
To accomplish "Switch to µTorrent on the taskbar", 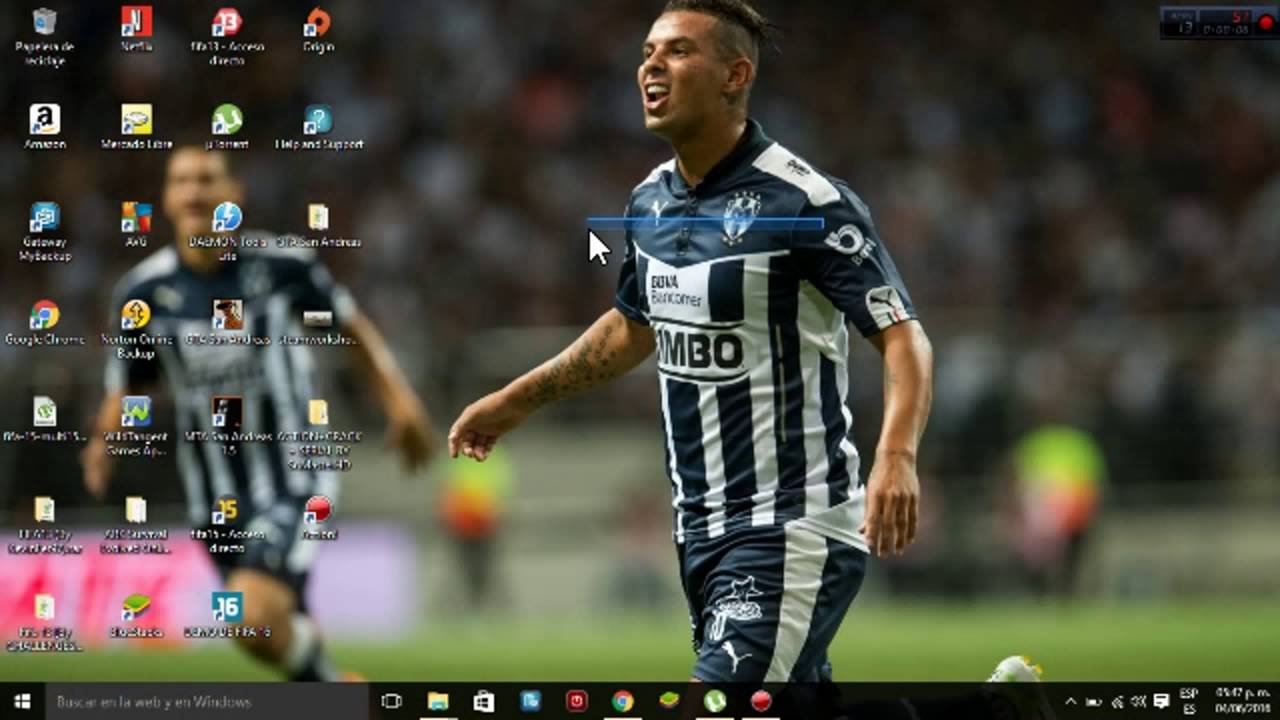I will pyautogui.click(x=714, y=701).
